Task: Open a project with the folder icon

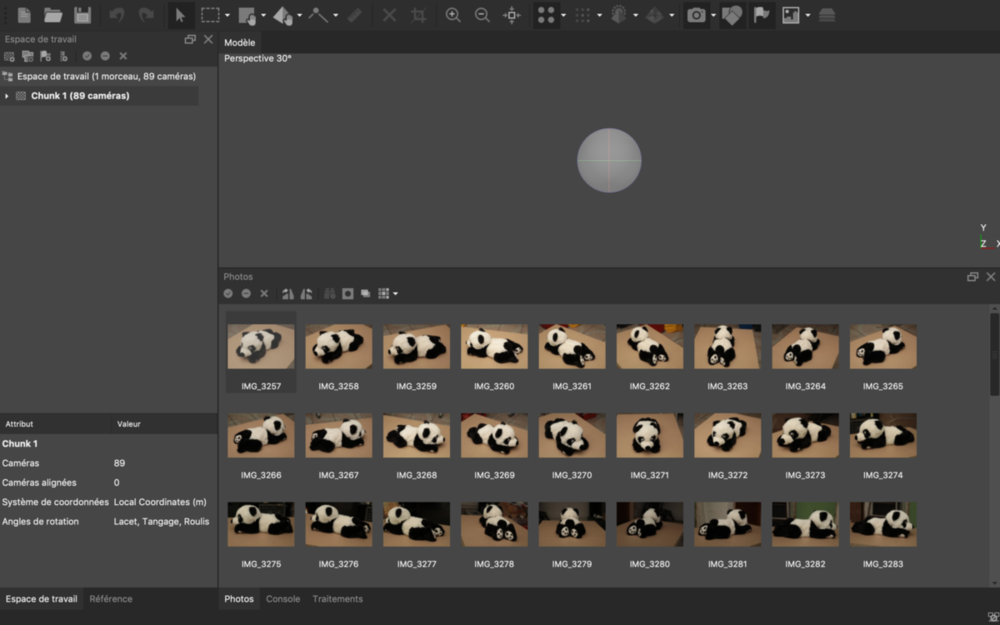Action: [x=53, y=15]
